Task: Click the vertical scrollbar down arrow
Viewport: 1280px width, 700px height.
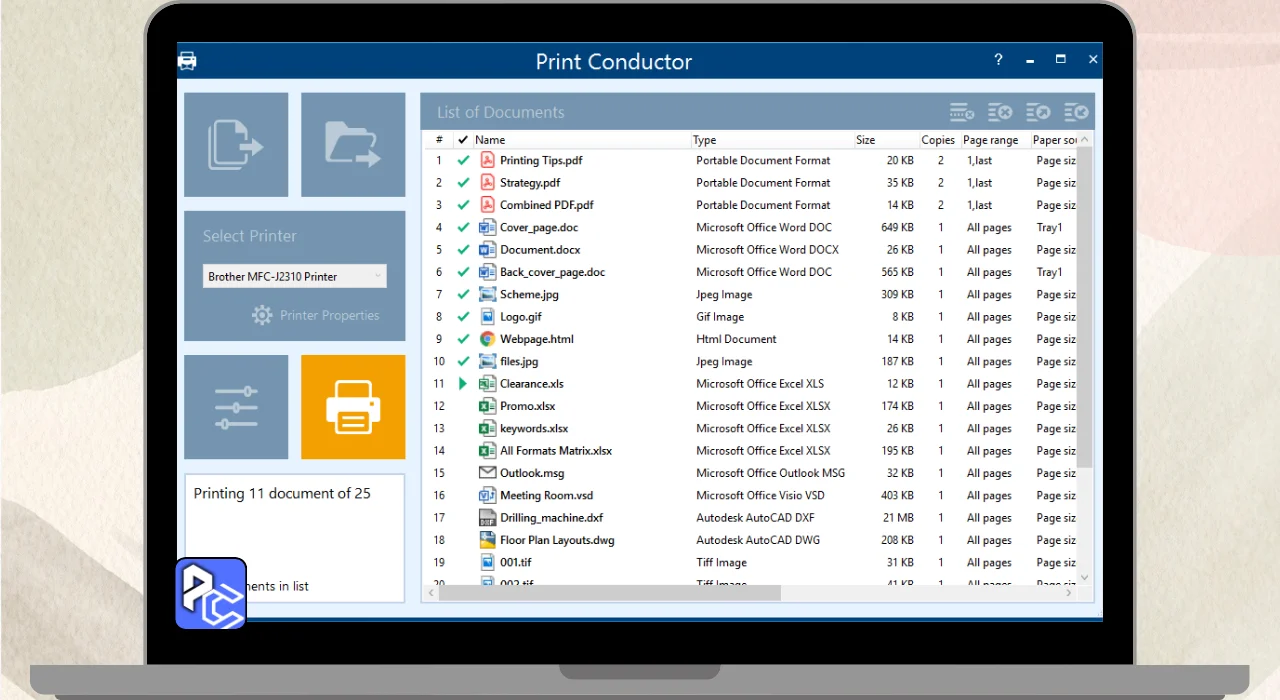Action: tap(1085, 578)
